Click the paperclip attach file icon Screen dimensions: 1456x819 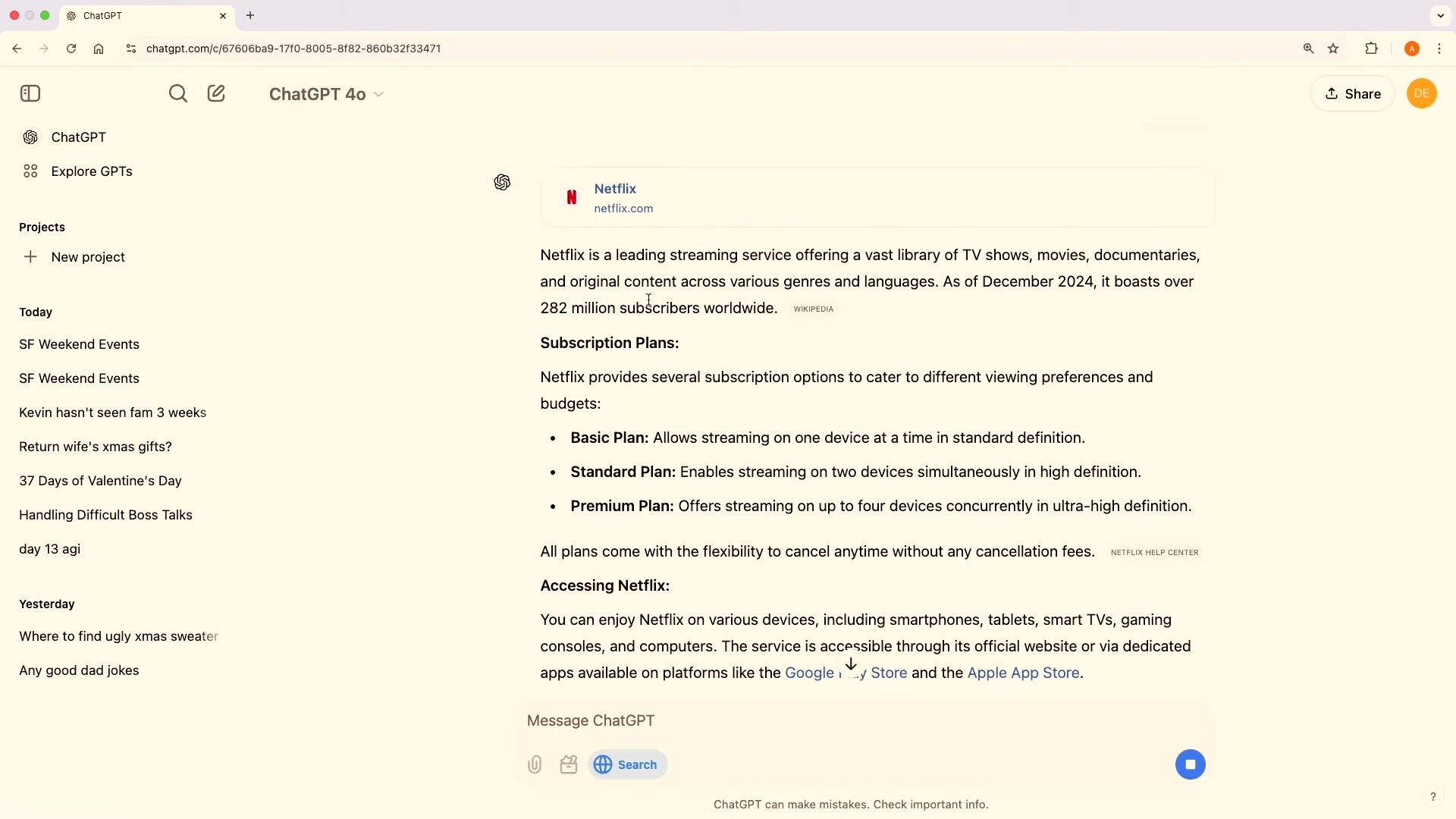click(x=535, y=764)
